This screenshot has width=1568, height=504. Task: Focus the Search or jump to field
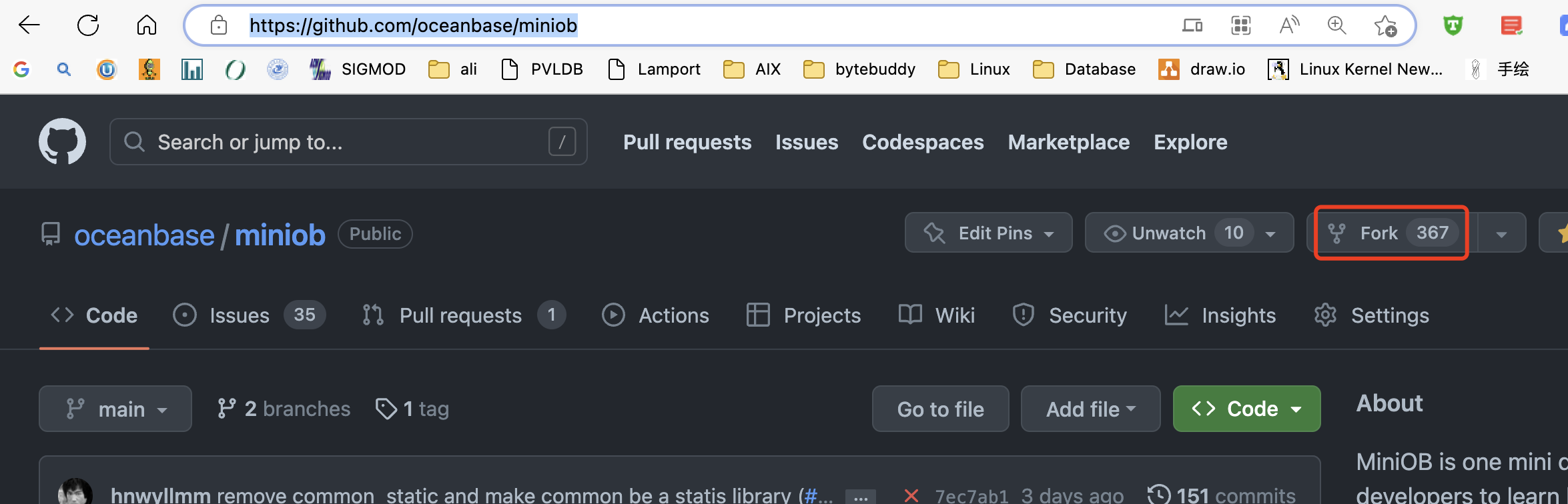tap(348, 141)
